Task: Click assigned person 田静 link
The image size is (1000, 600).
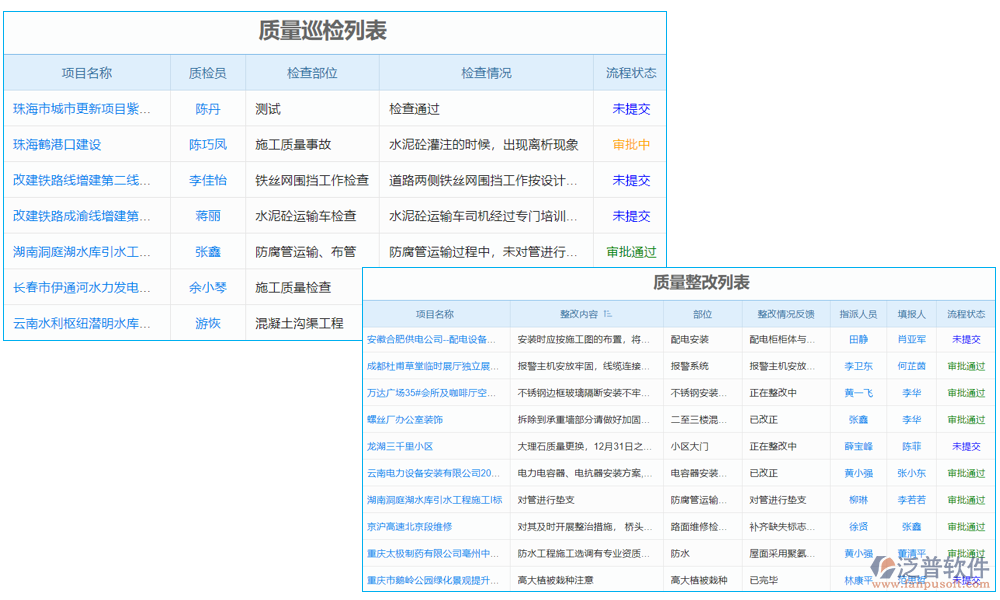Action: click(858, 339)
